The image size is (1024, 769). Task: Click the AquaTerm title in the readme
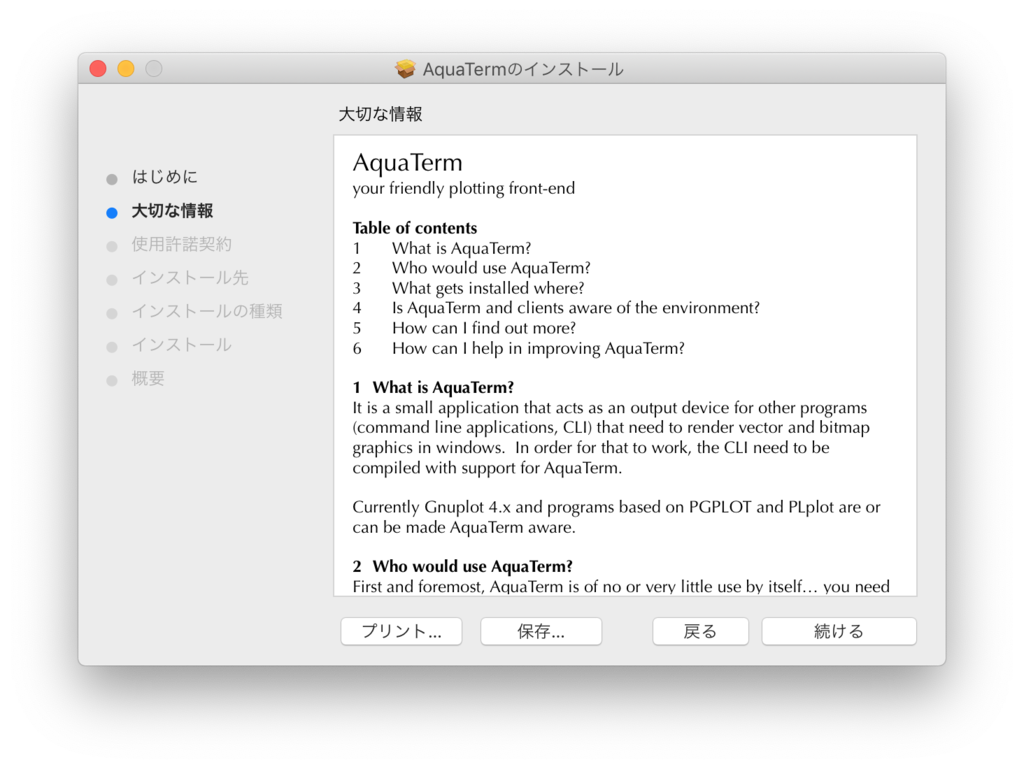[408, 163]
